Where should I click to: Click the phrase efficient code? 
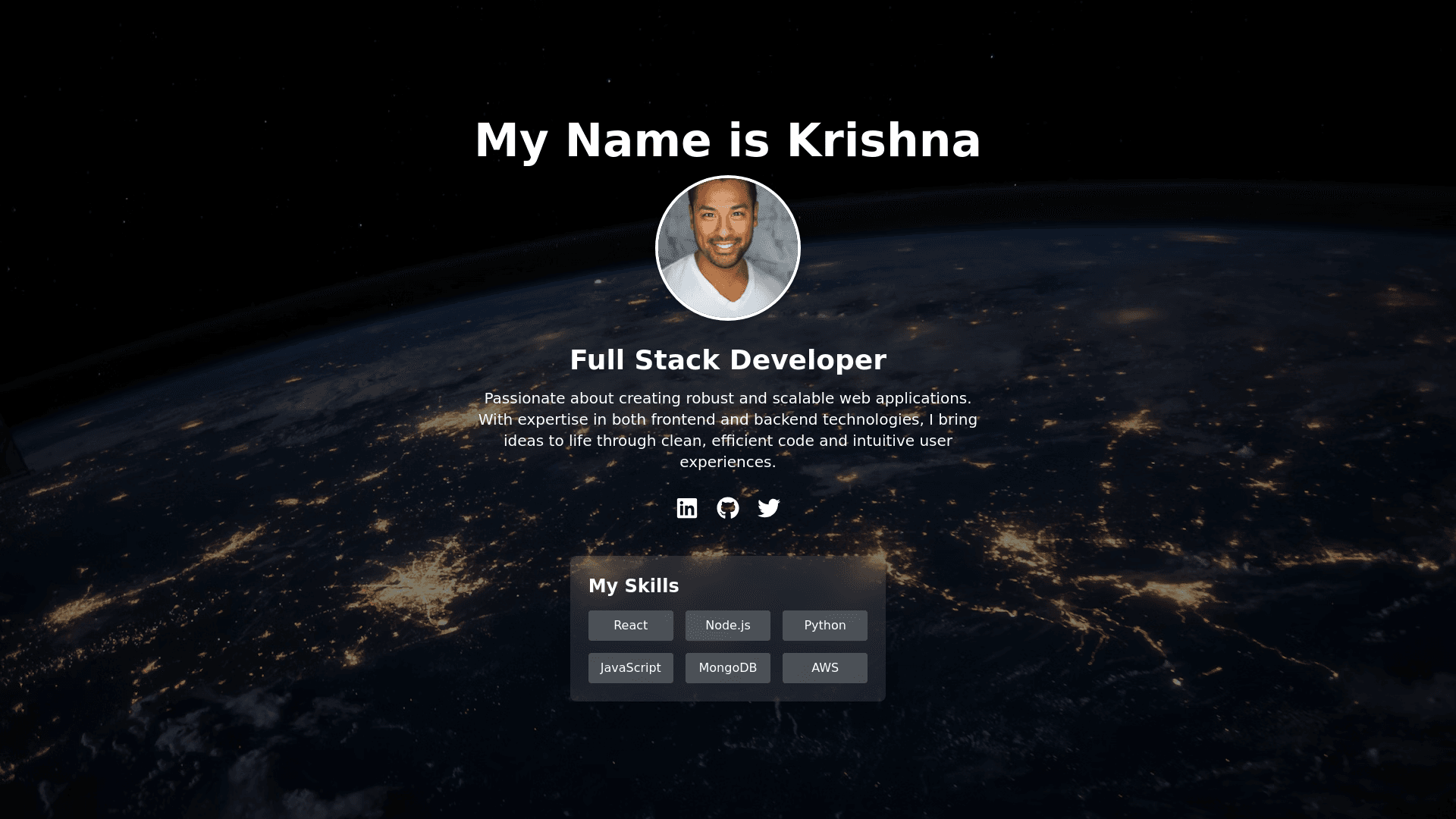tap(763, 441)
